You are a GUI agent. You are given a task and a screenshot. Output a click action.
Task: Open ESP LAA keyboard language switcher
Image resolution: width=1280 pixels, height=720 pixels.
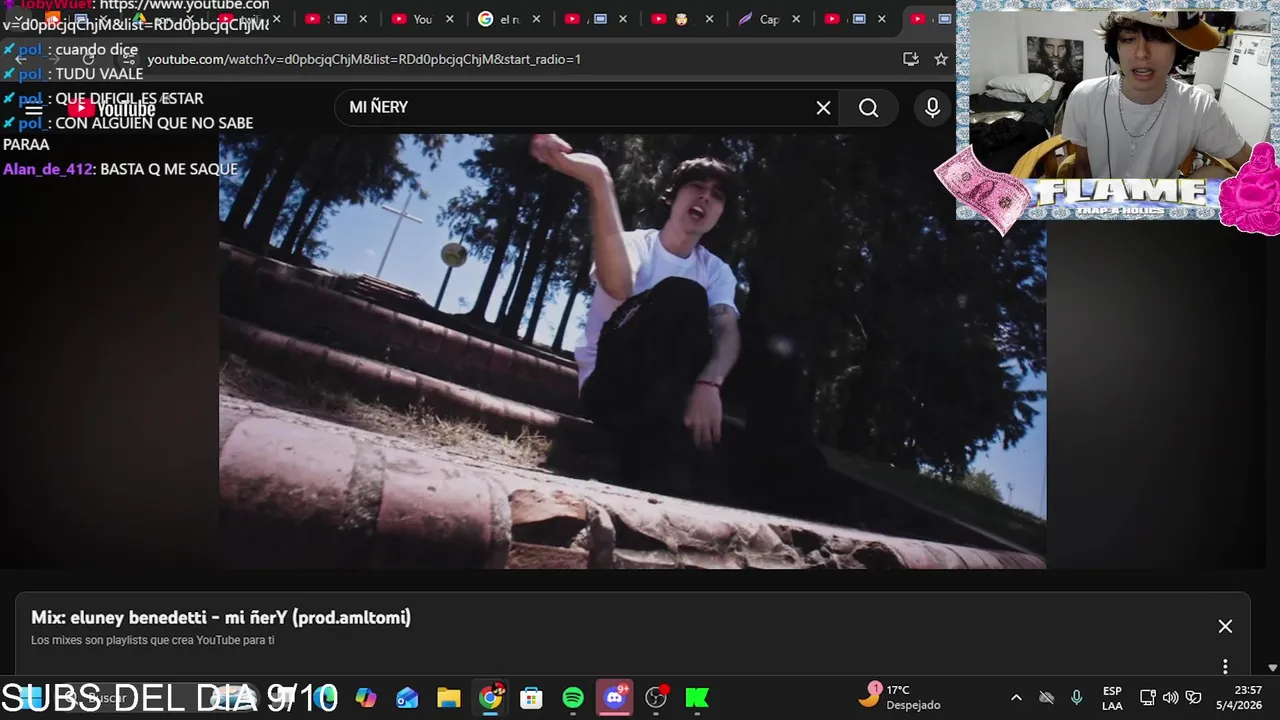pyautogui.click(x=1112, y=698)
